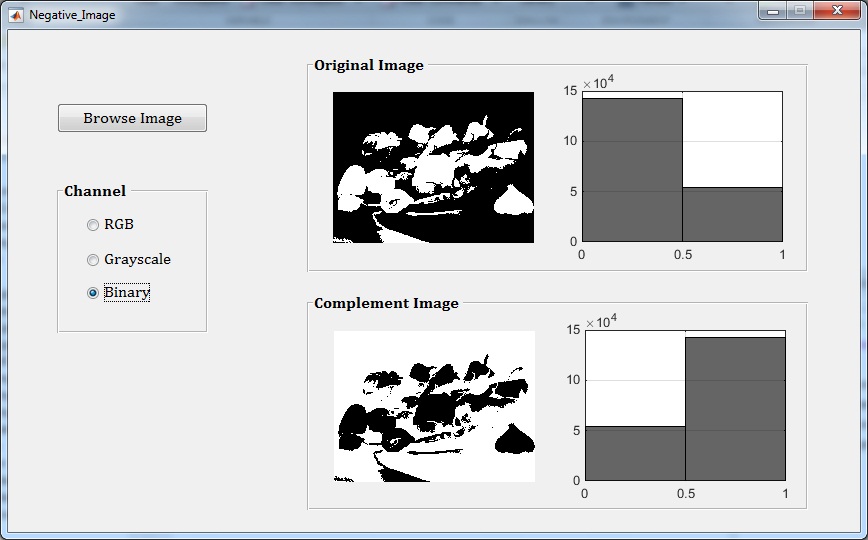Click the 0.5 x-axis tick of the Complement Image histogram
The image size is (868, 540).
(685, 494)
